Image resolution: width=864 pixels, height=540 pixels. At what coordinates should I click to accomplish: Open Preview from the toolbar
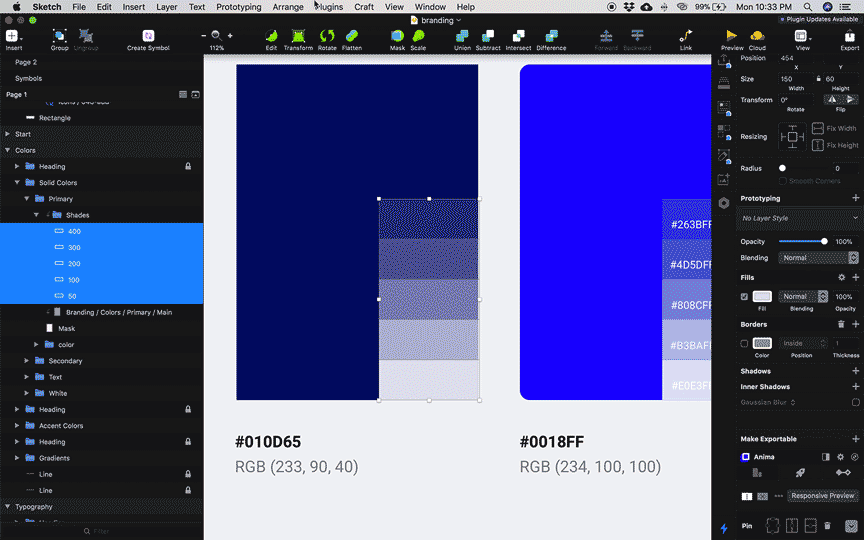[732, 36]
